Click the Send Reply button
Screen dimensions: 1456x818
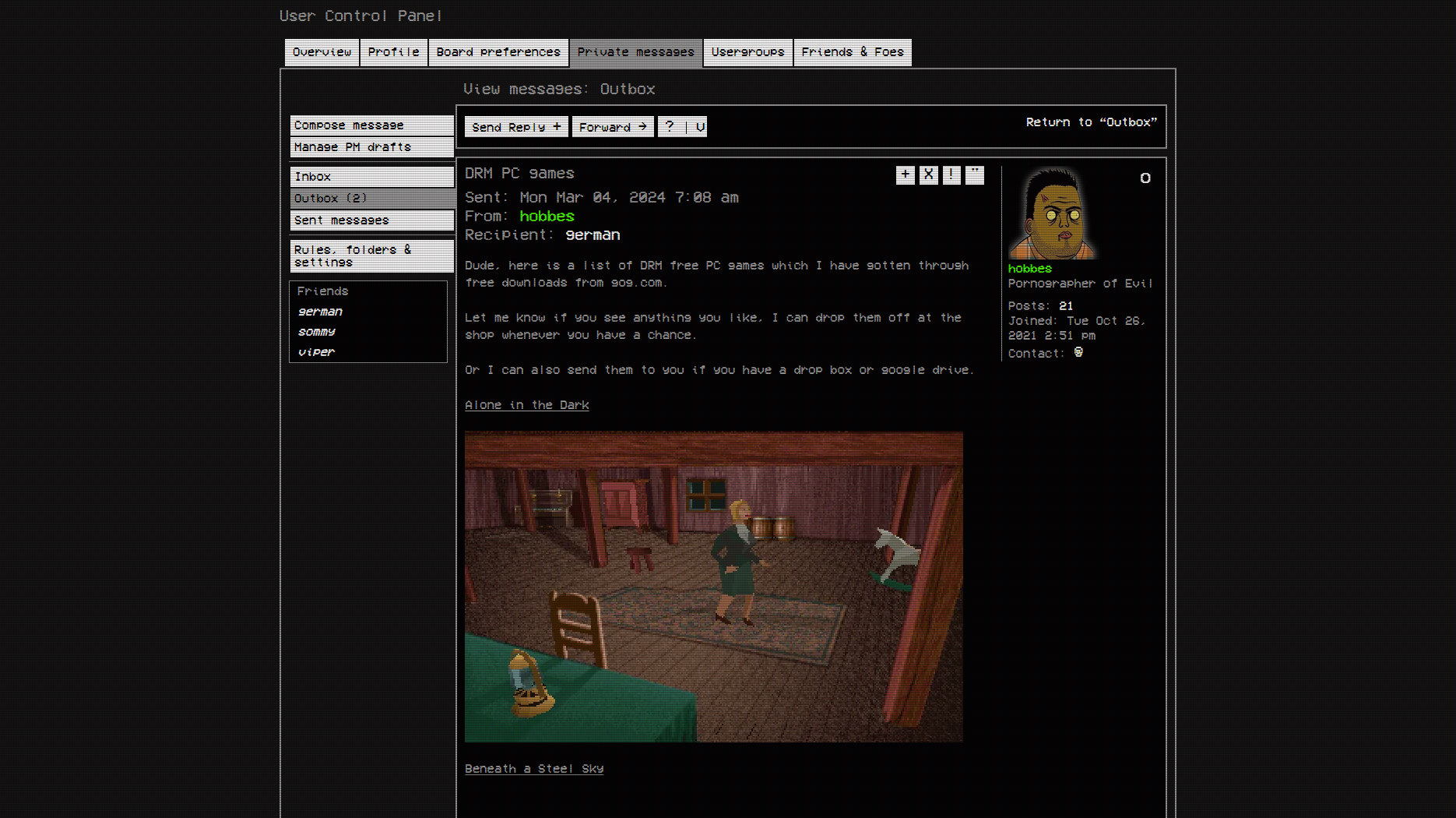pyautogui.click(x=516, y=127)
